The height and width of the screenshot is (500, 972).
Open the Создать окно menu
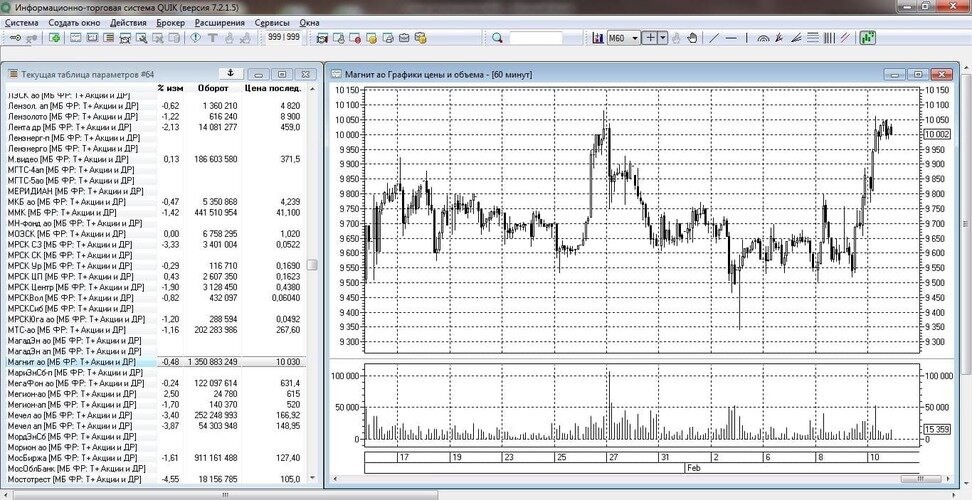(74, 22)
